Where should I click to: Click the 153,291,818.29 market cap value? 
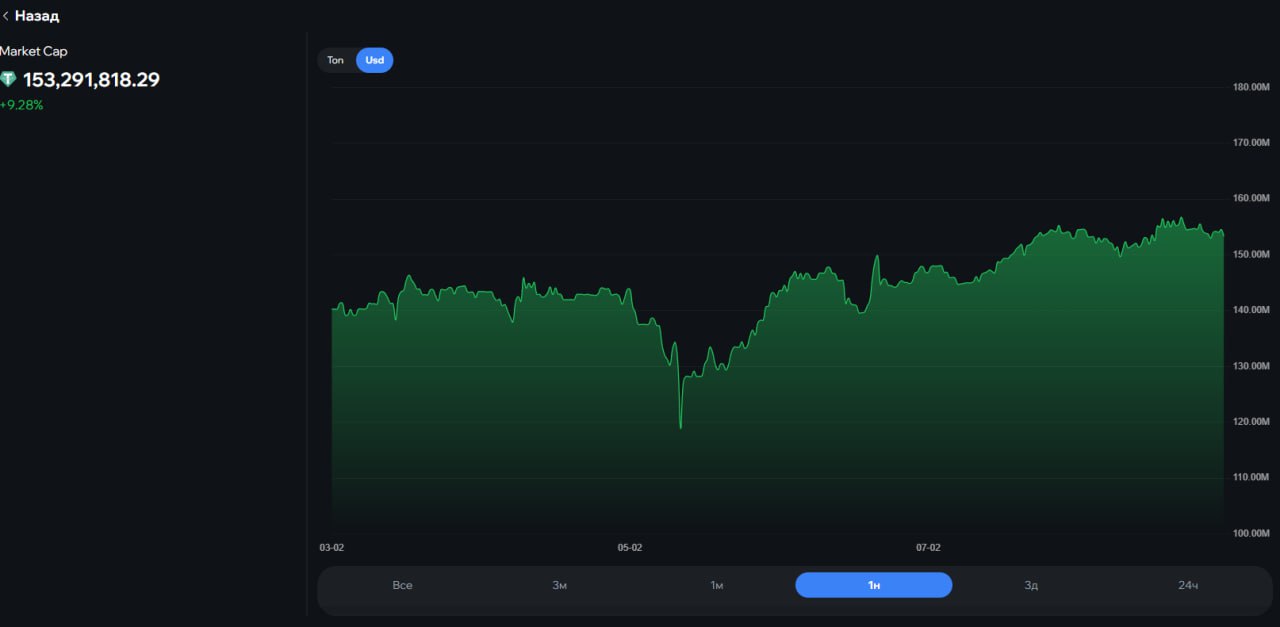(91, 80)
